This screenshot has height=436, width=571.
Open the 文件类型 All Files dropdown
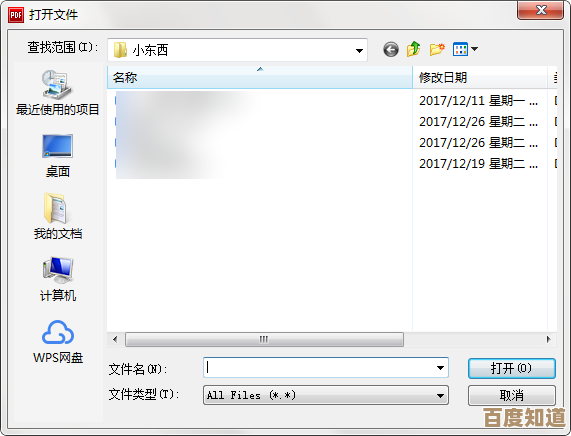(x=326, y=395)
